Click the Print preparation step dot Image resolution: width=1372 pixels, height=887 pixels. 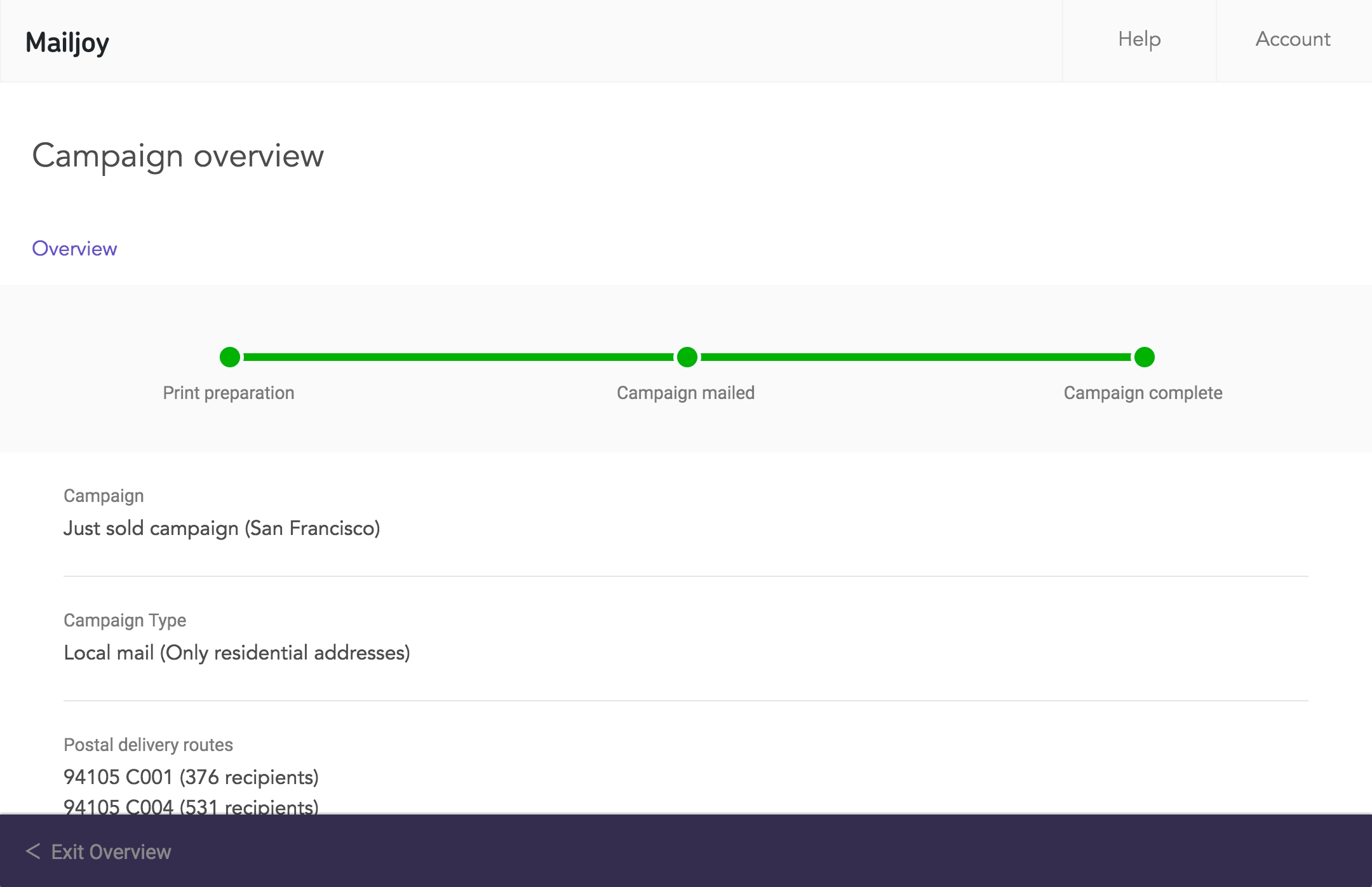click(x=230, y=357)
